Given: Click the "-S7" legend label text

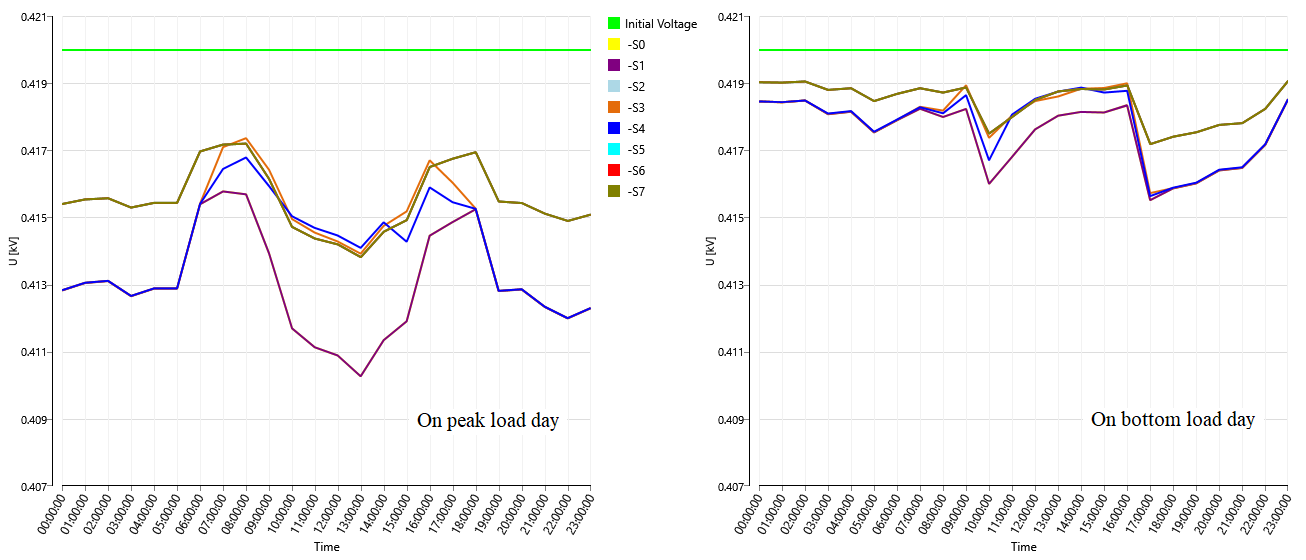Looking at the screenshot, I should 636,191.
